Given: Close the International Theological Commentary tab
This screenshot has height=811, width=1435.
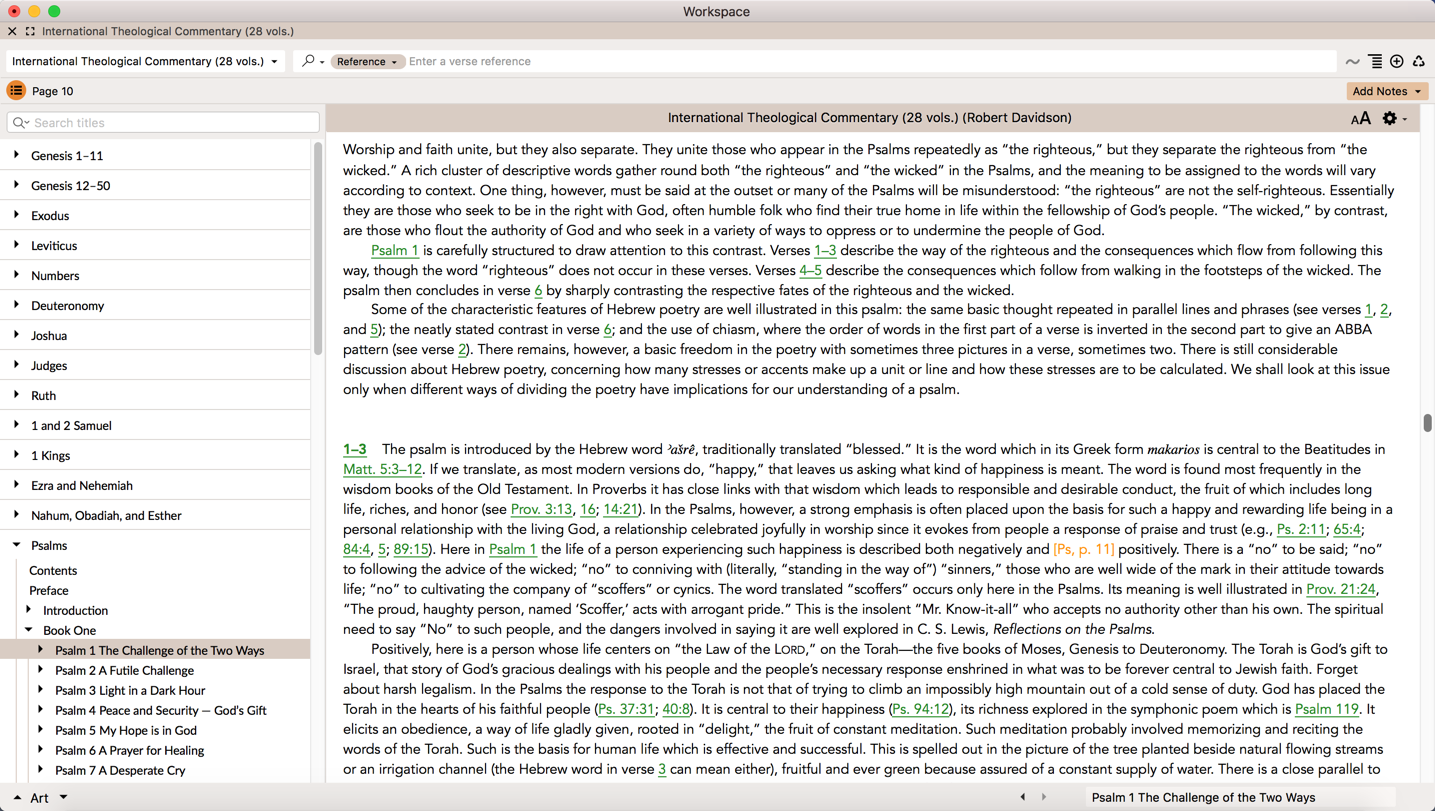Looking at the screenshot, I should click(12, 32).
